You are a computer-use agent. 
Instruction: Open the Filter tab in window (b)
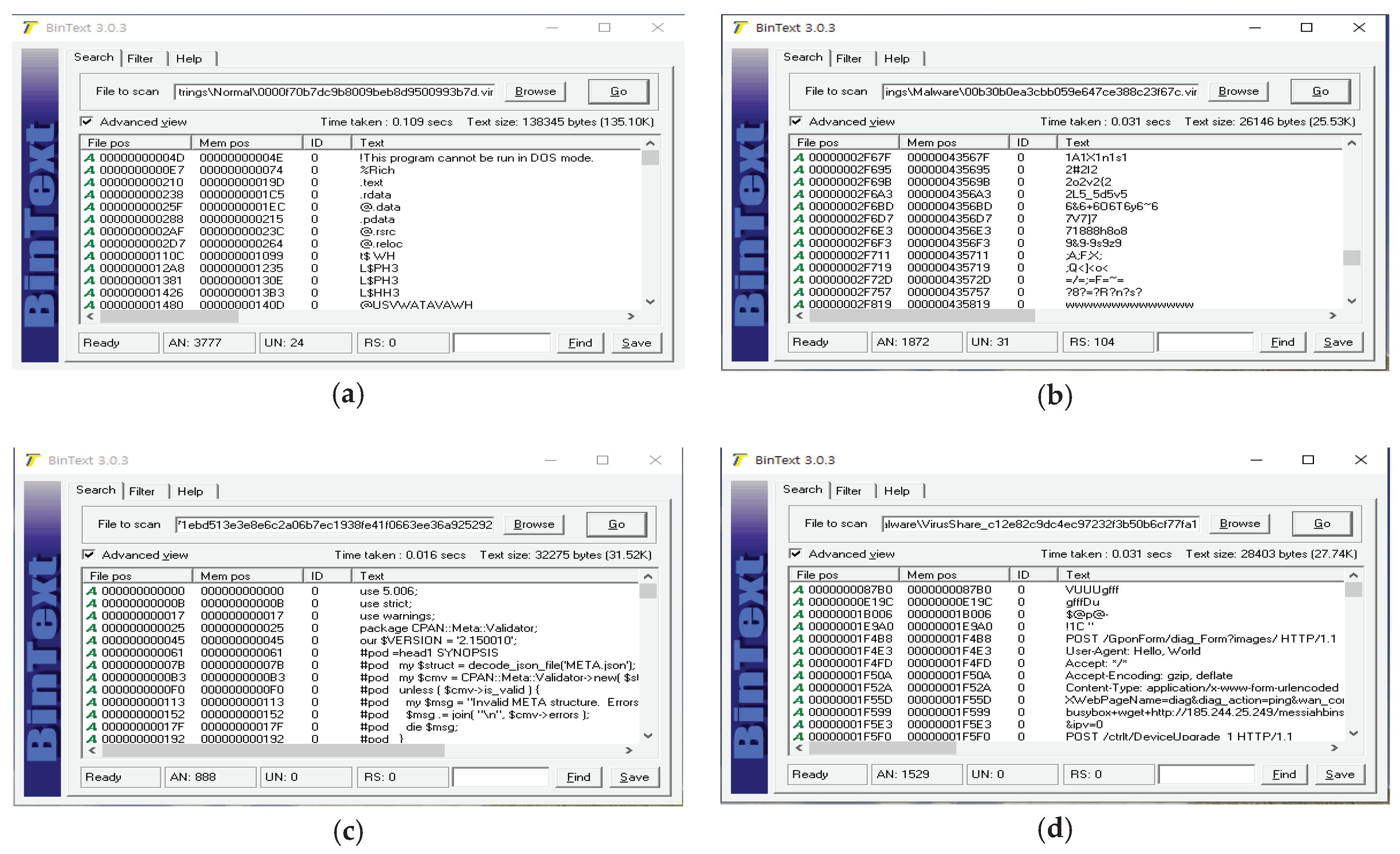tap(848, 58)
